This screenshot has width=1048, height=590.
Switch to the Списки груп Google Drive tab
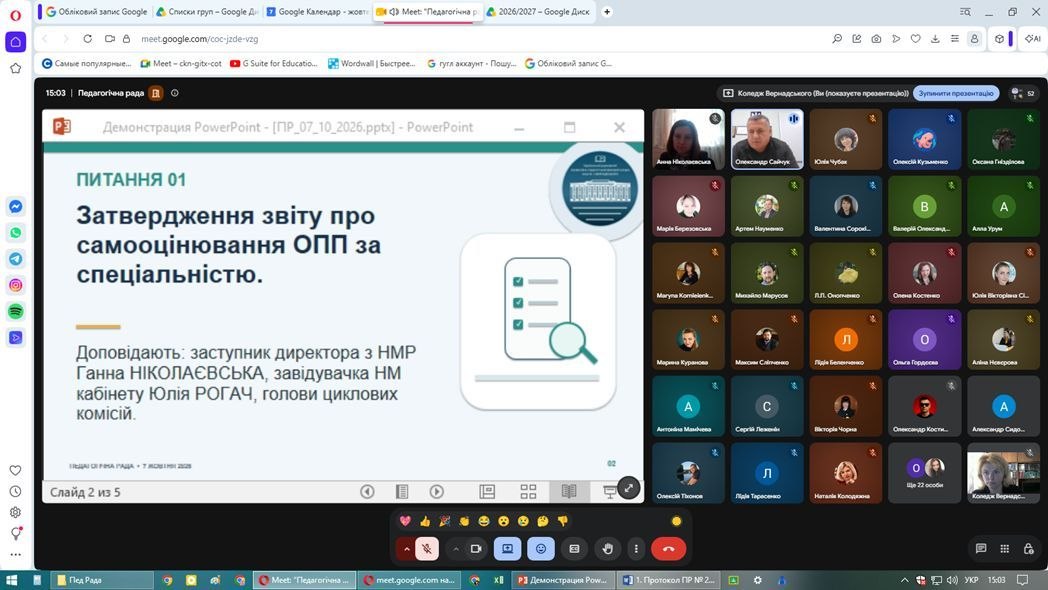(207, 11)
